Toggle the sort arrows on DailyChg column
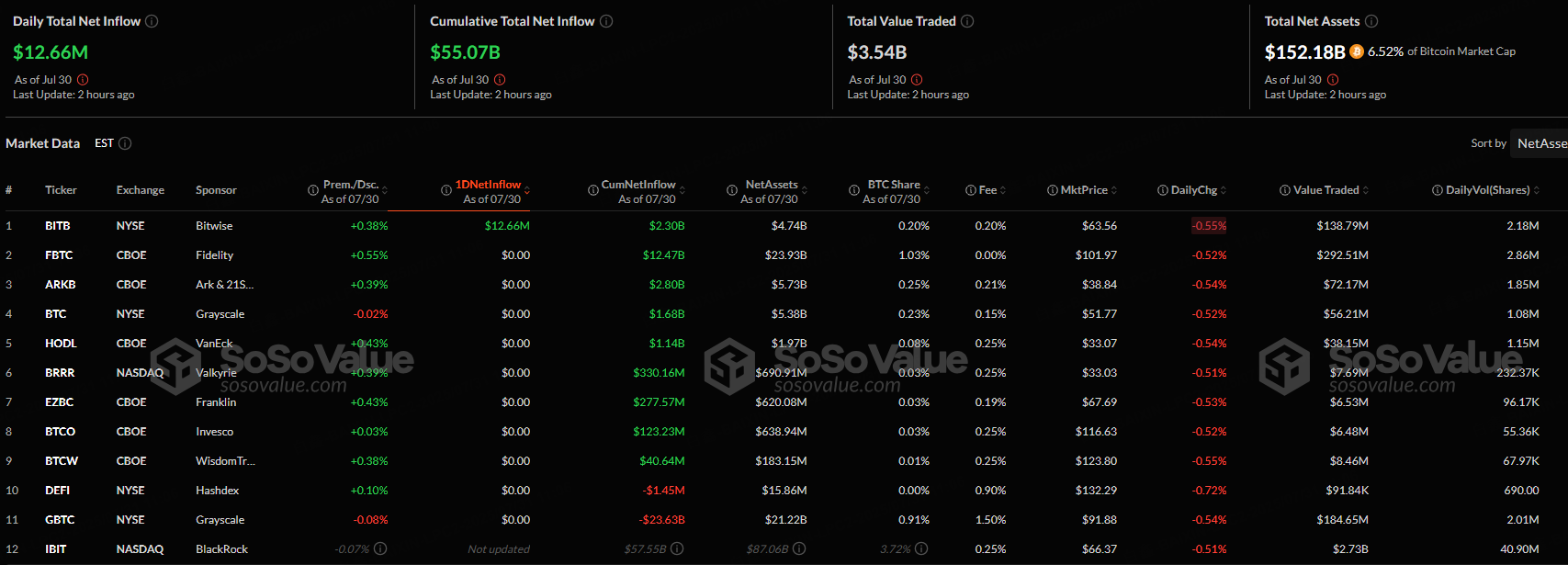 [x=1224, y=190]
